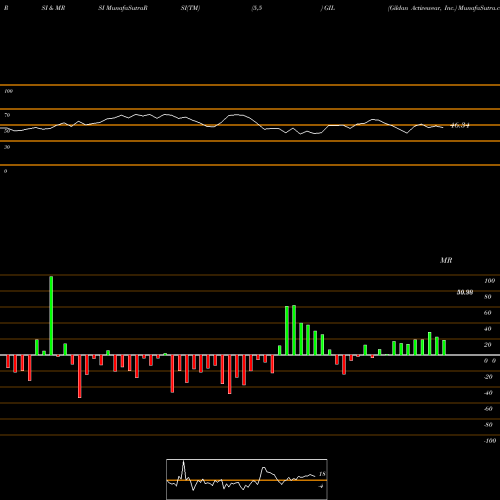Click the "SI MunafaSutraR" header text

(x=123, y=8)
